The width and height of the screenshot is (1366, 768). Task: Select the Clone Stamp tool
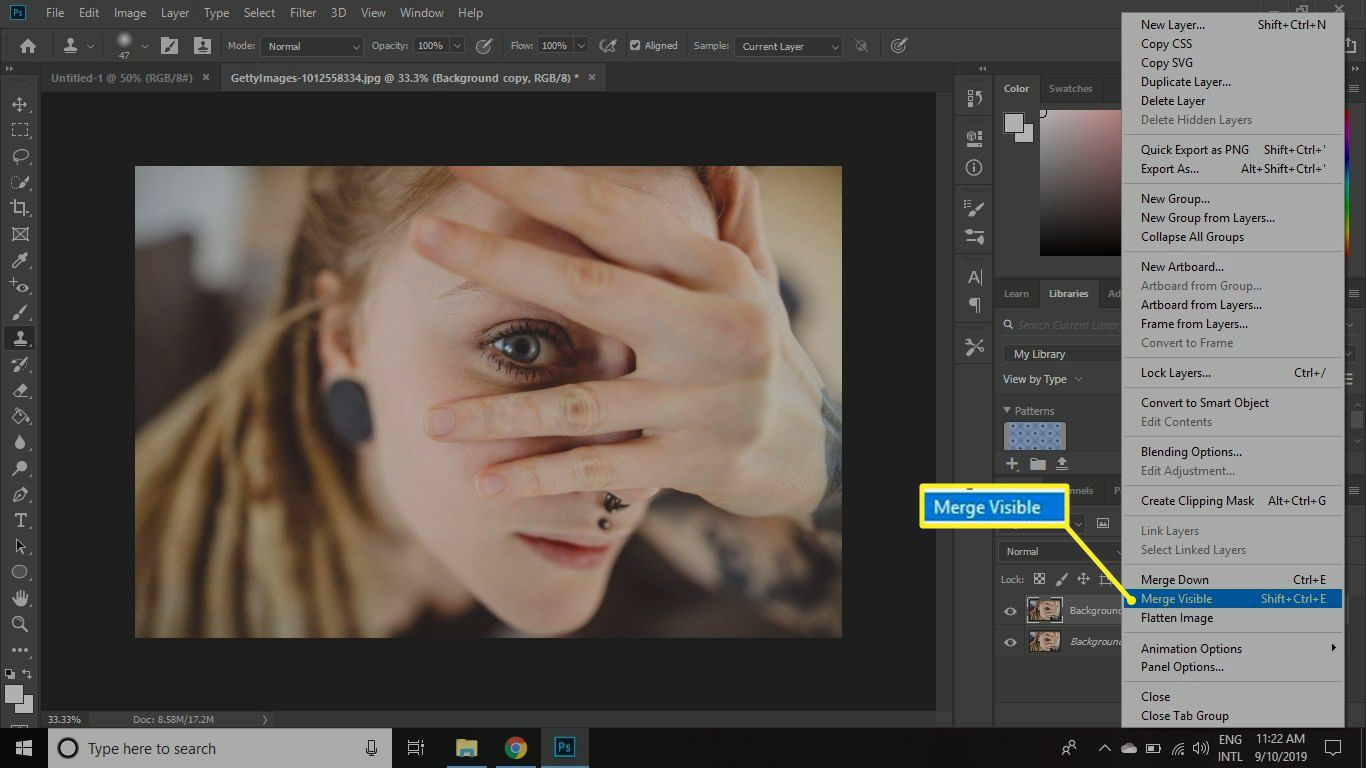[20, 338]
